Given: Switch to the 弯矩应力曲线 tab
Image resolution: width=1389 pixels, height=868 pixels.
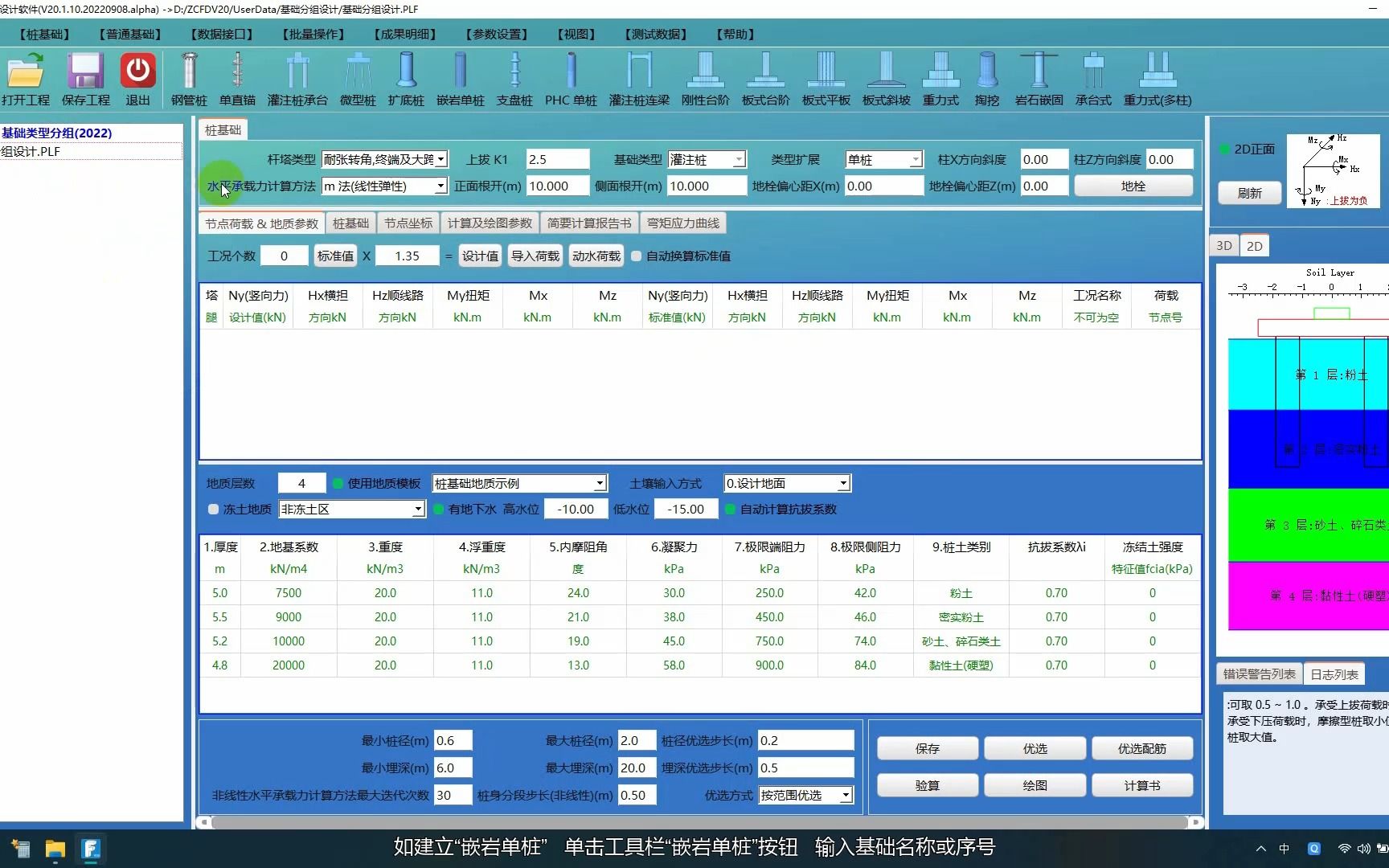Looking at the screenshot, I should point(683,223).
